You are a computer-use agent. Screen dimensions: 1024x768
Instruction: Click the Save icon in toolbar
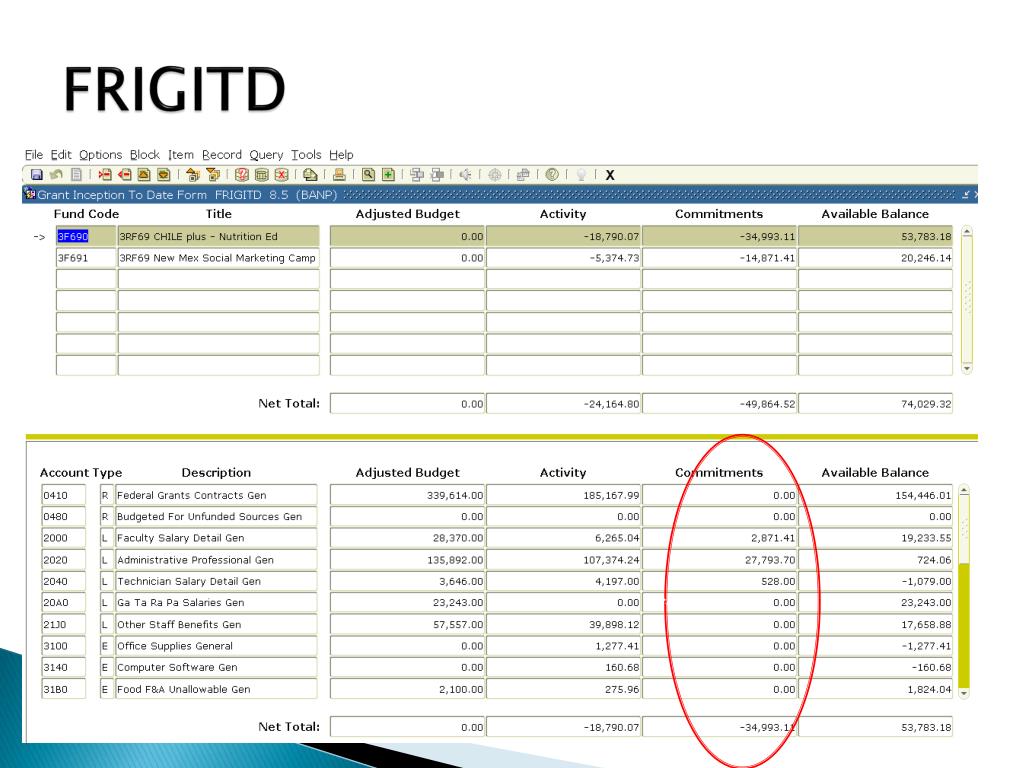click(37, 174)
